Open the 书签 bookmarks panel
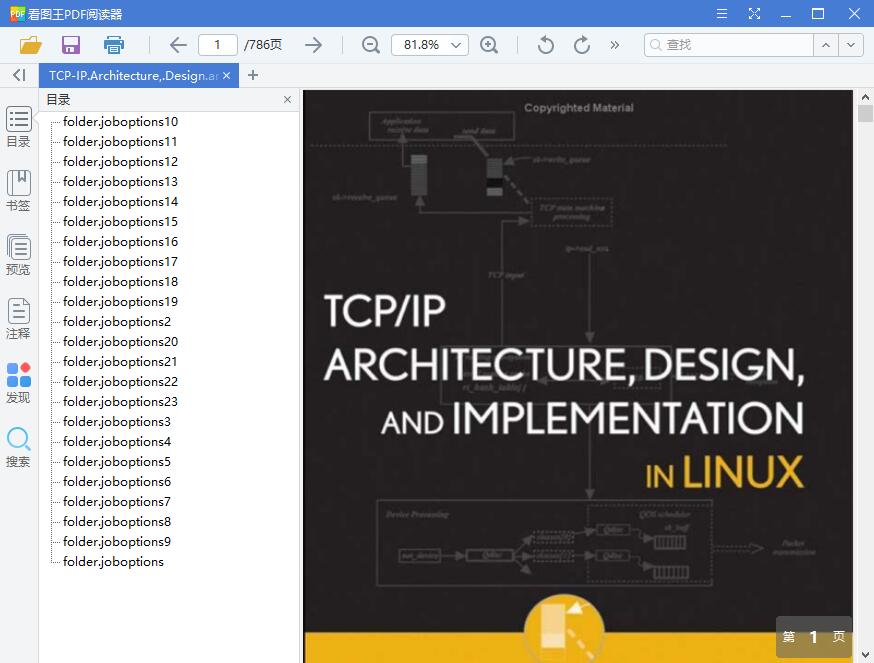This screenshot has width=874, height=663. (x=18, y=190)
